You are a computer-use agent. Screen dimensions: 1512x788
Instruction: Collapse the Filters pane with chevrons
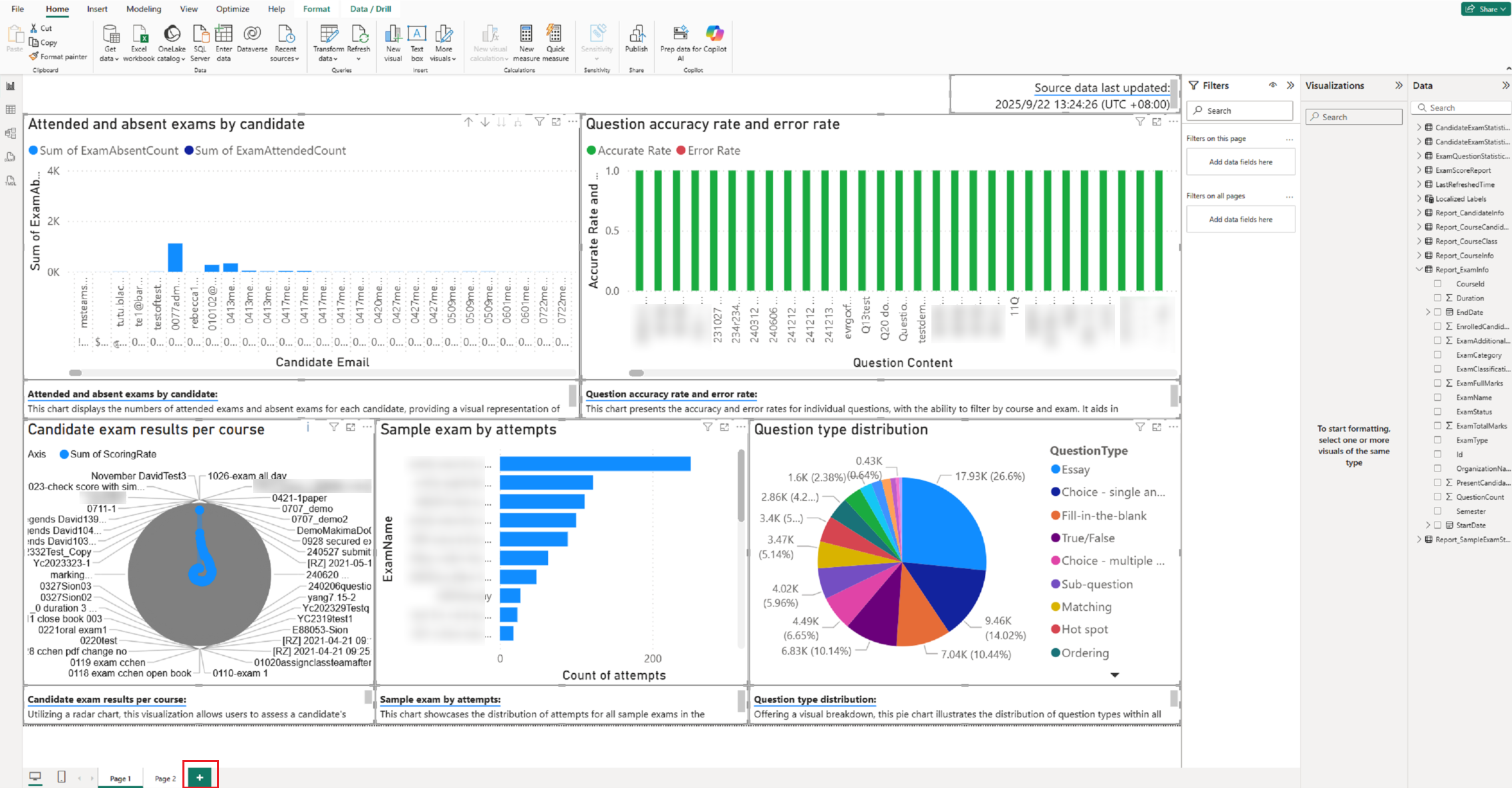[1290, 85]
